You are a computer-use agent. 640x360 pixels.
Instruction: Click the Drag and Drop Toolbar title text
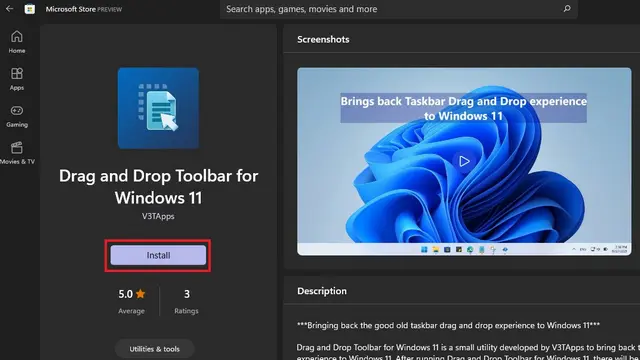point(158,187)
